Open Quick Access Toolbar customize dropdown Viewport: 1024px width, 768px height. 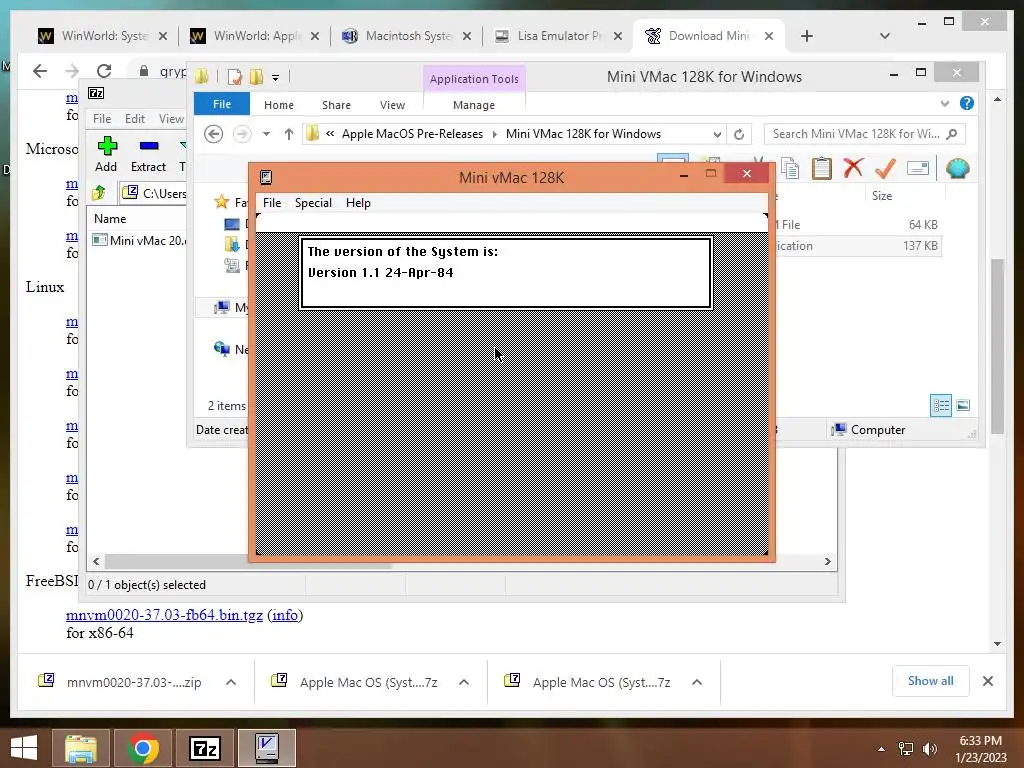(x=275, y=78)
